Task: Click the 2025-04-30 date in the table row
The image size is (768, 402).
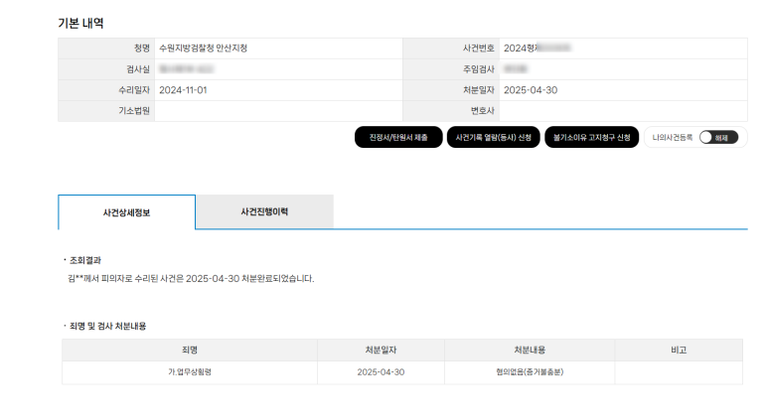Action: tap(380, 372)
